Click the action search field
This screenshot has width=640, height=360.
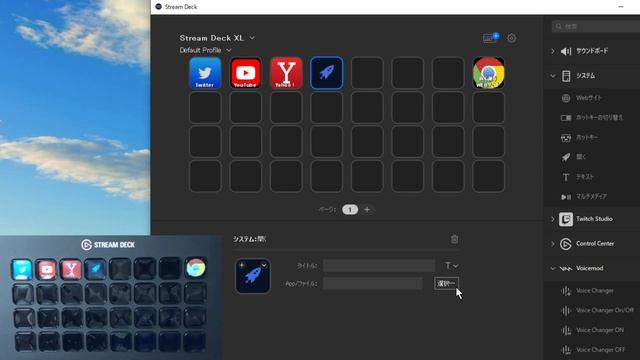[597, 27]
